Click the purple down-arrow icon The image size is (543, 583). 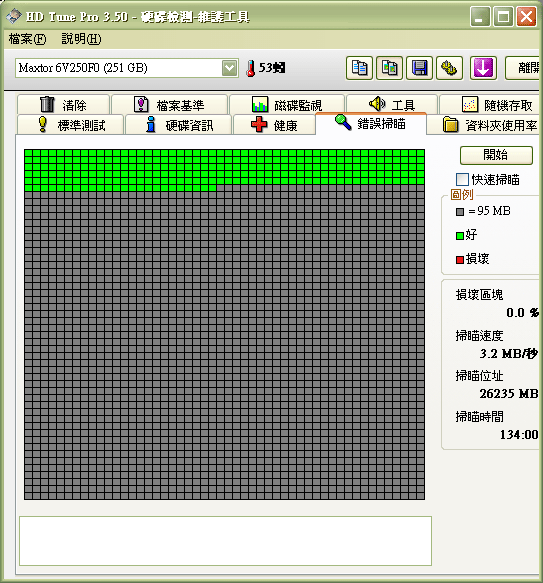click(483, 68)
